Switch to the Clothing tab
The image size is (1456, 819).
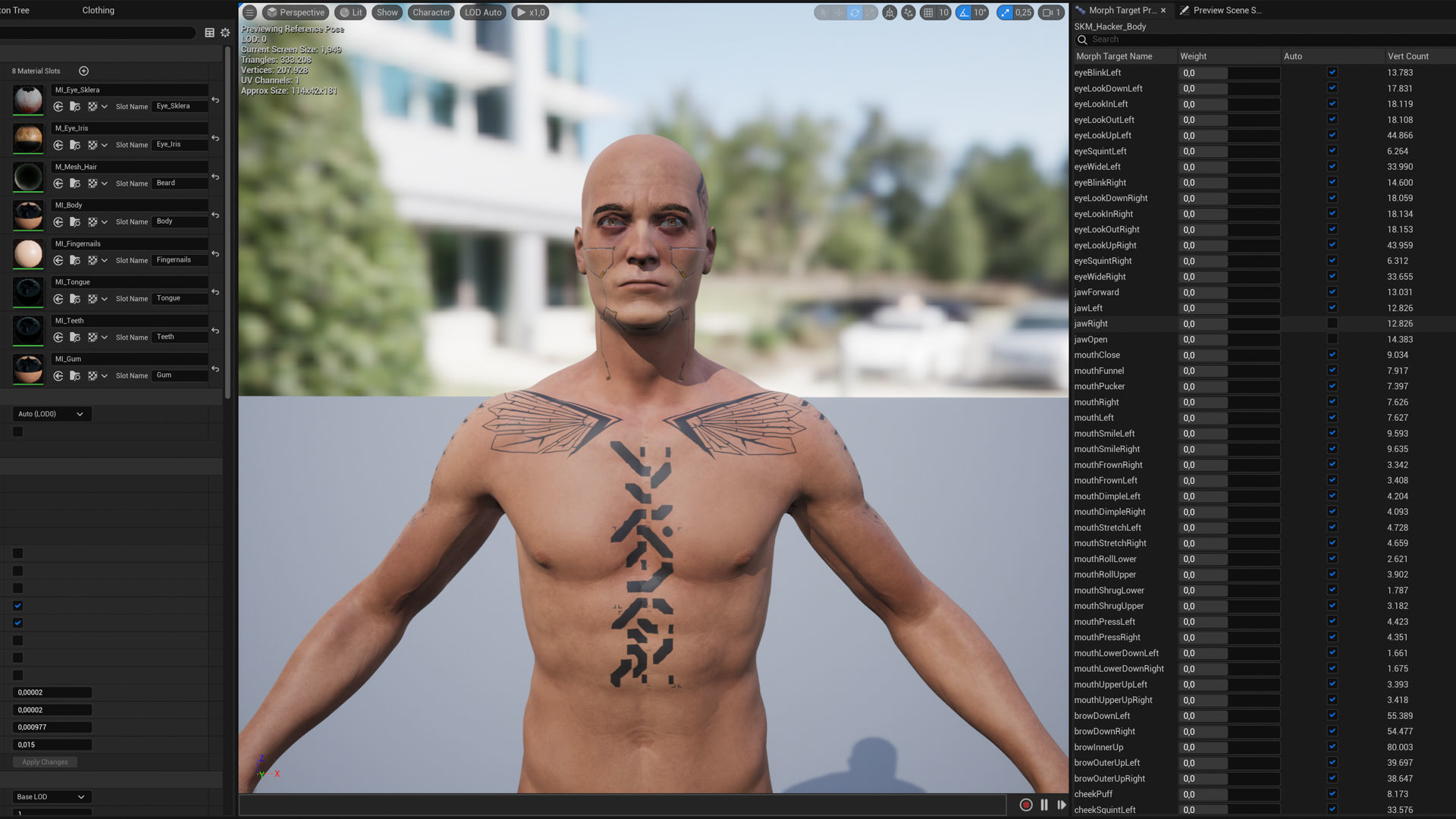[99, 11]
